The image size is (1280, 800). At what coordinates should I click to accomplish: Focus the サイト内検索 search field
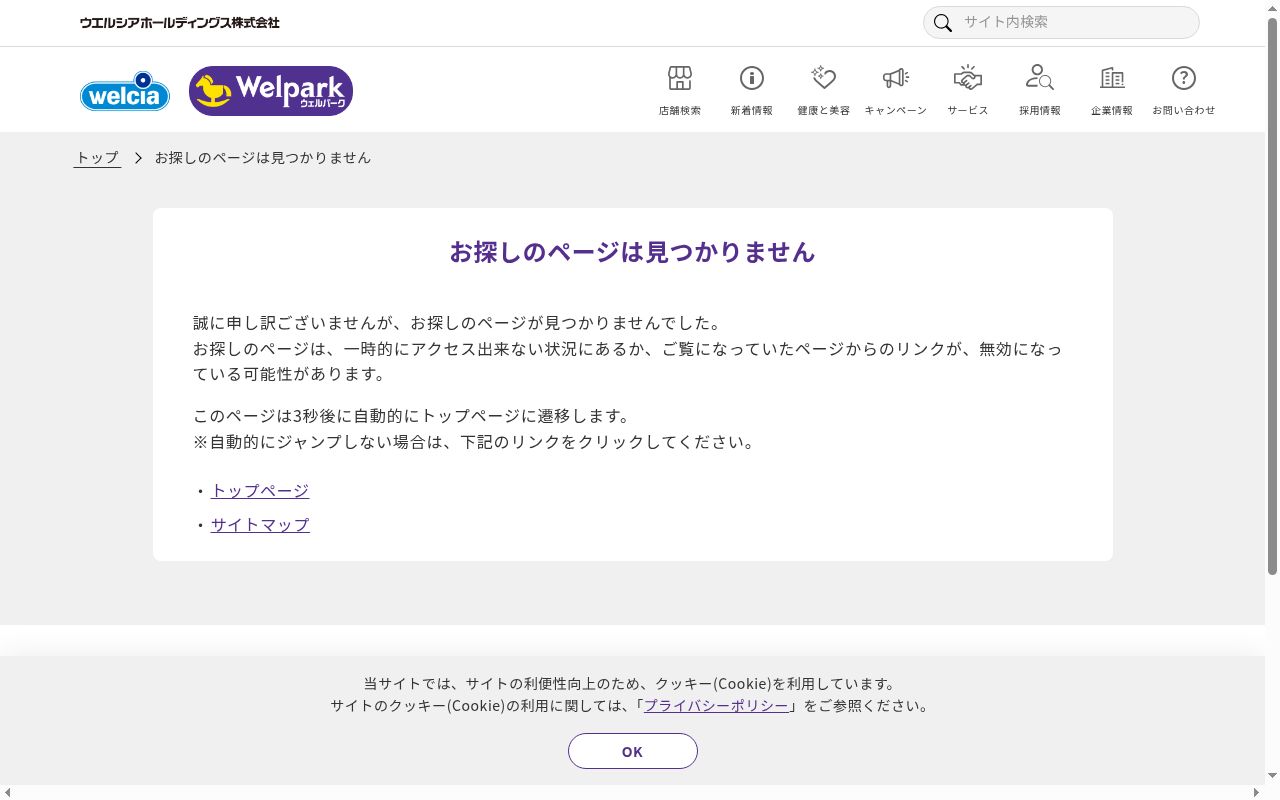(1061, 22)
